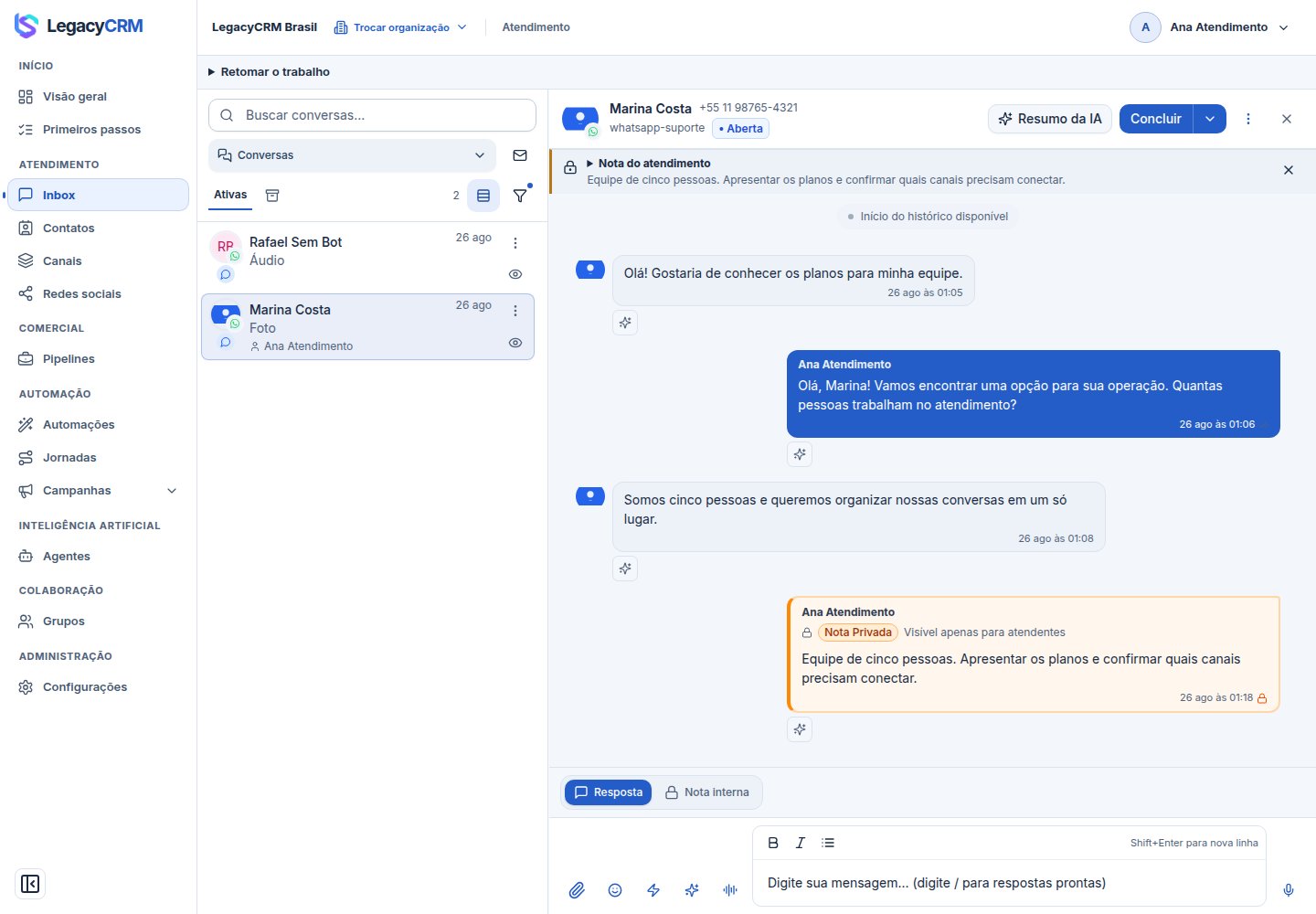Open the conversation filter funnel

click(520, 196)
